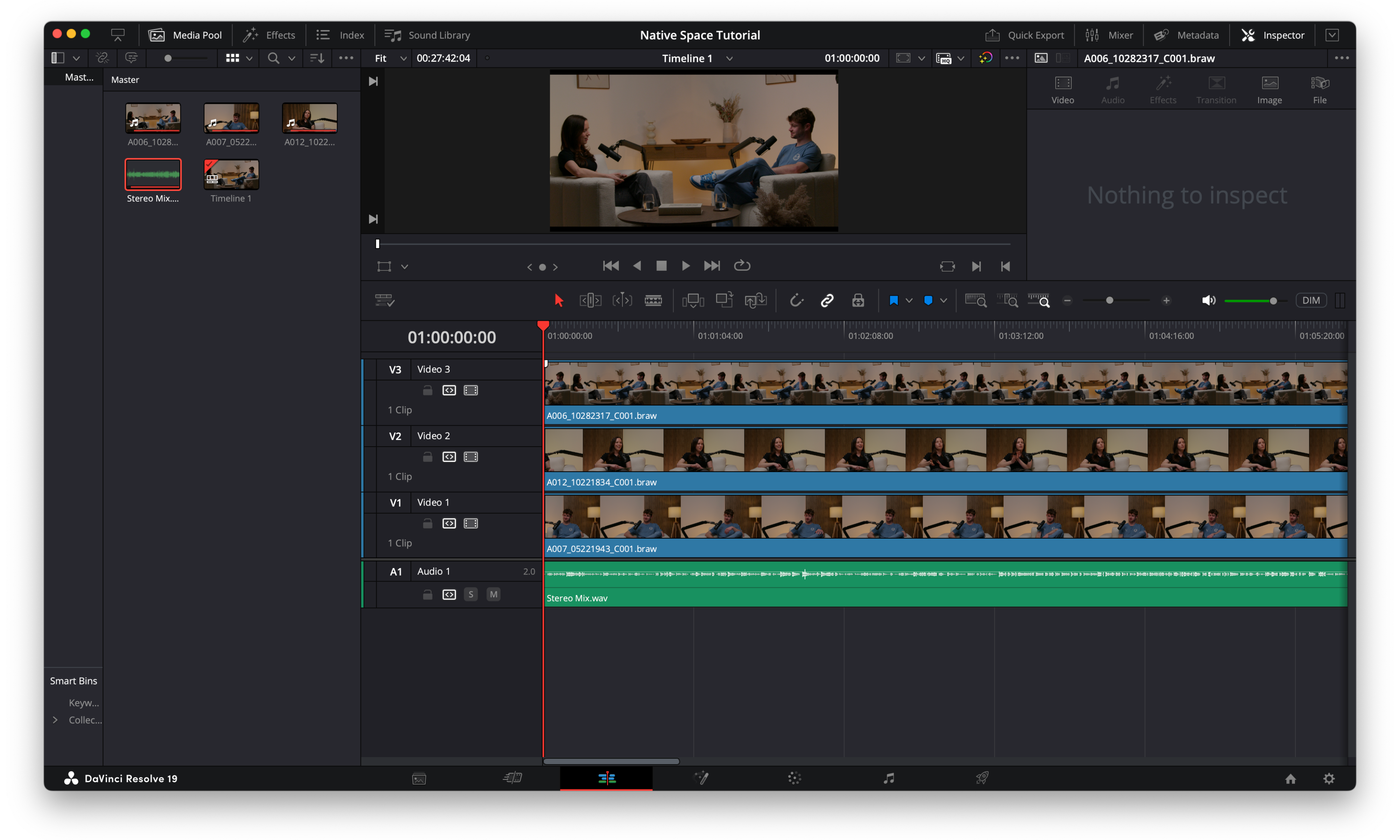Expand the Collections smart bin
The image size is (1400, 840).
(x=55, y=719)
